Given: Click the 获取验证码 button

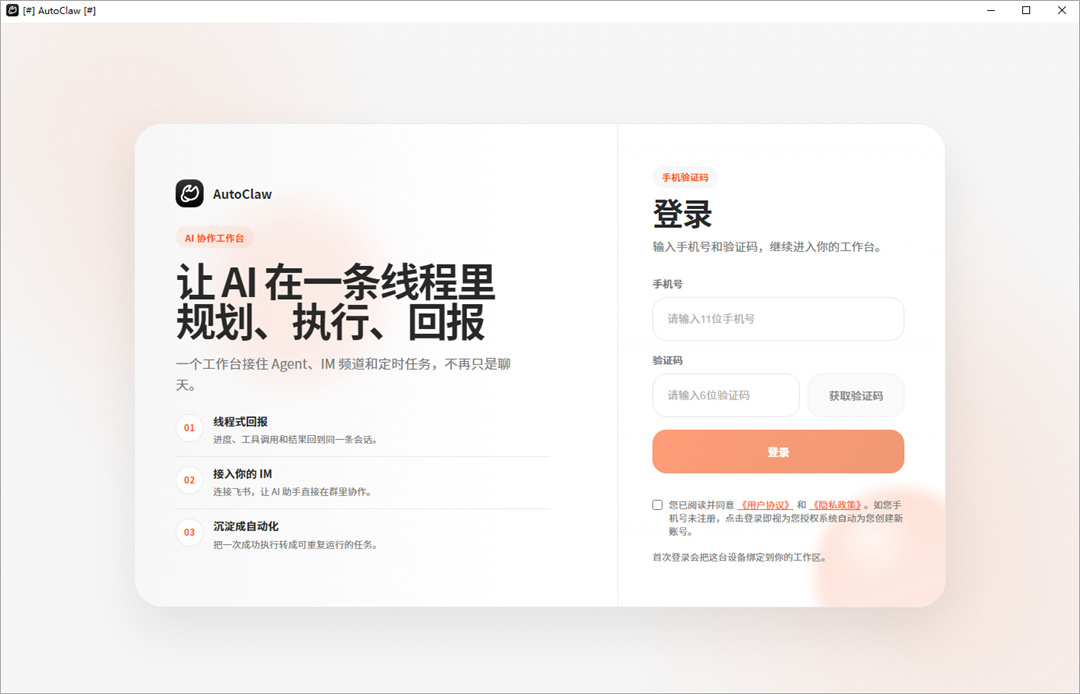Looking at the screenshot, I should click(855, 395).
